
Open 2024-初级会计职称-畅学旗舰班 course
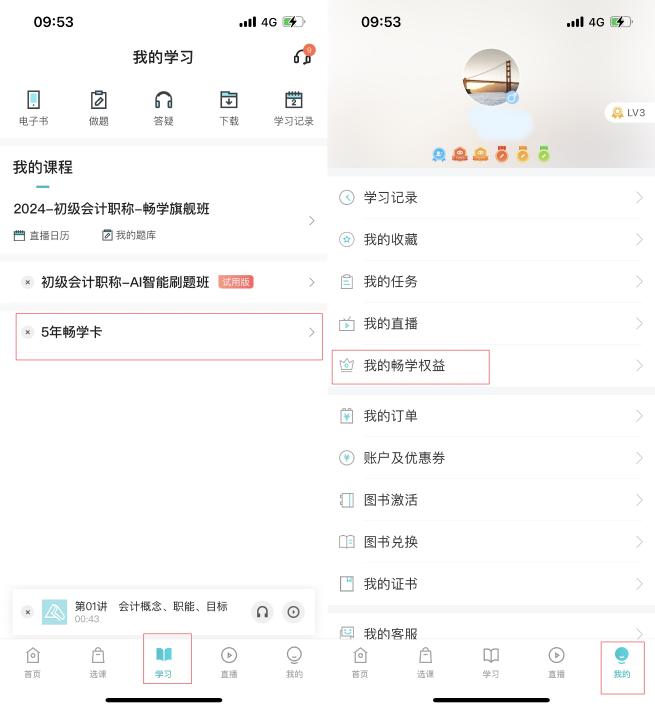point(111,208)
